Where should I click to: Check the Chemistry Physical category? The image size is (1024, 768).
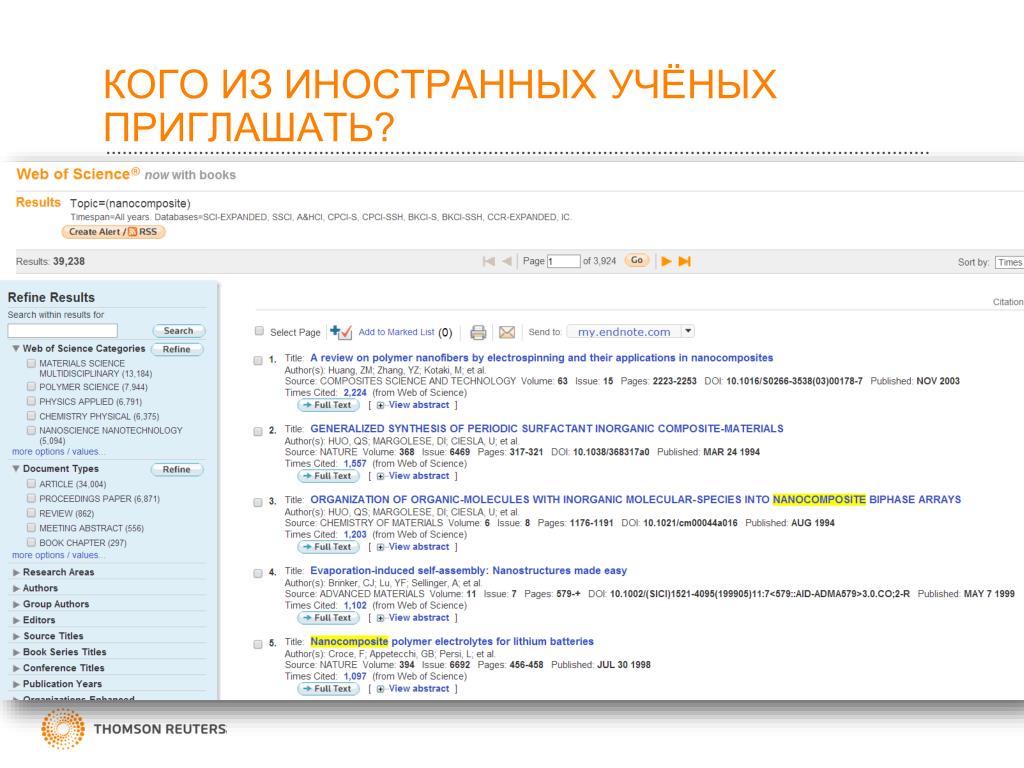click(x=31, y=415)
